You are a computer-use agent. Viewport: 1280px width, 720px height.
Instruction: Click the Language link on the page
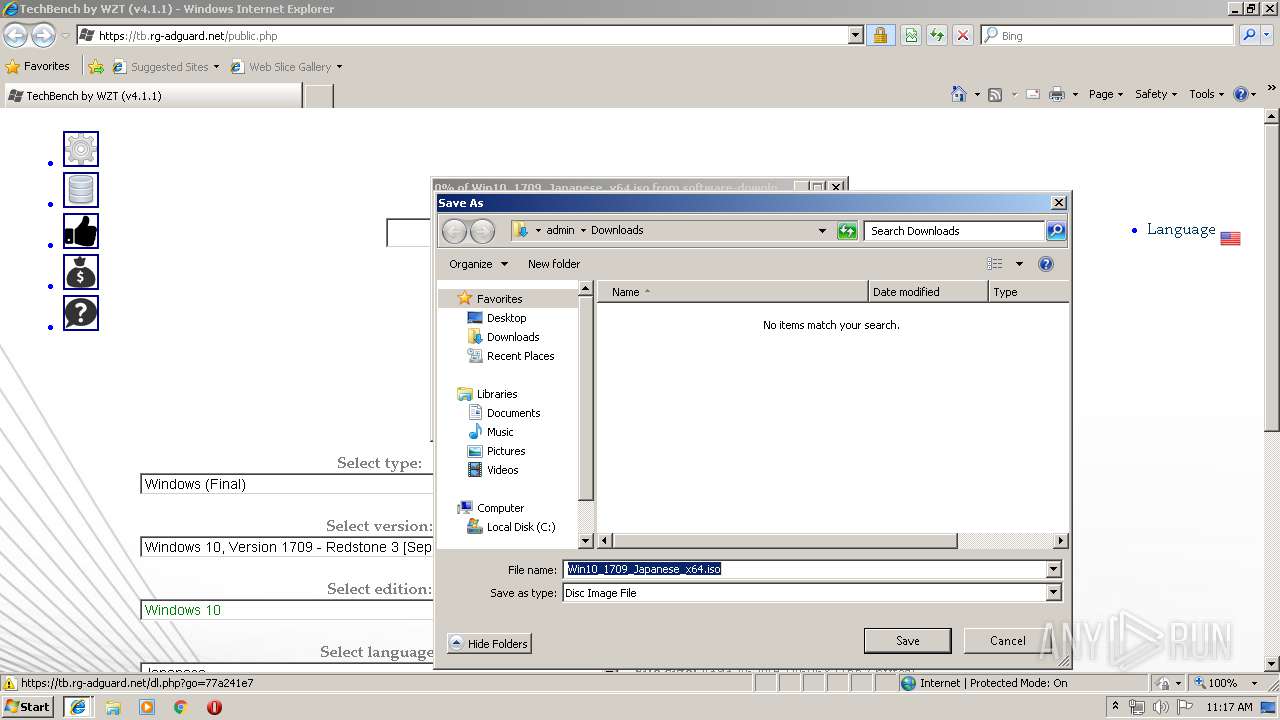click(x=1181, y=229)
